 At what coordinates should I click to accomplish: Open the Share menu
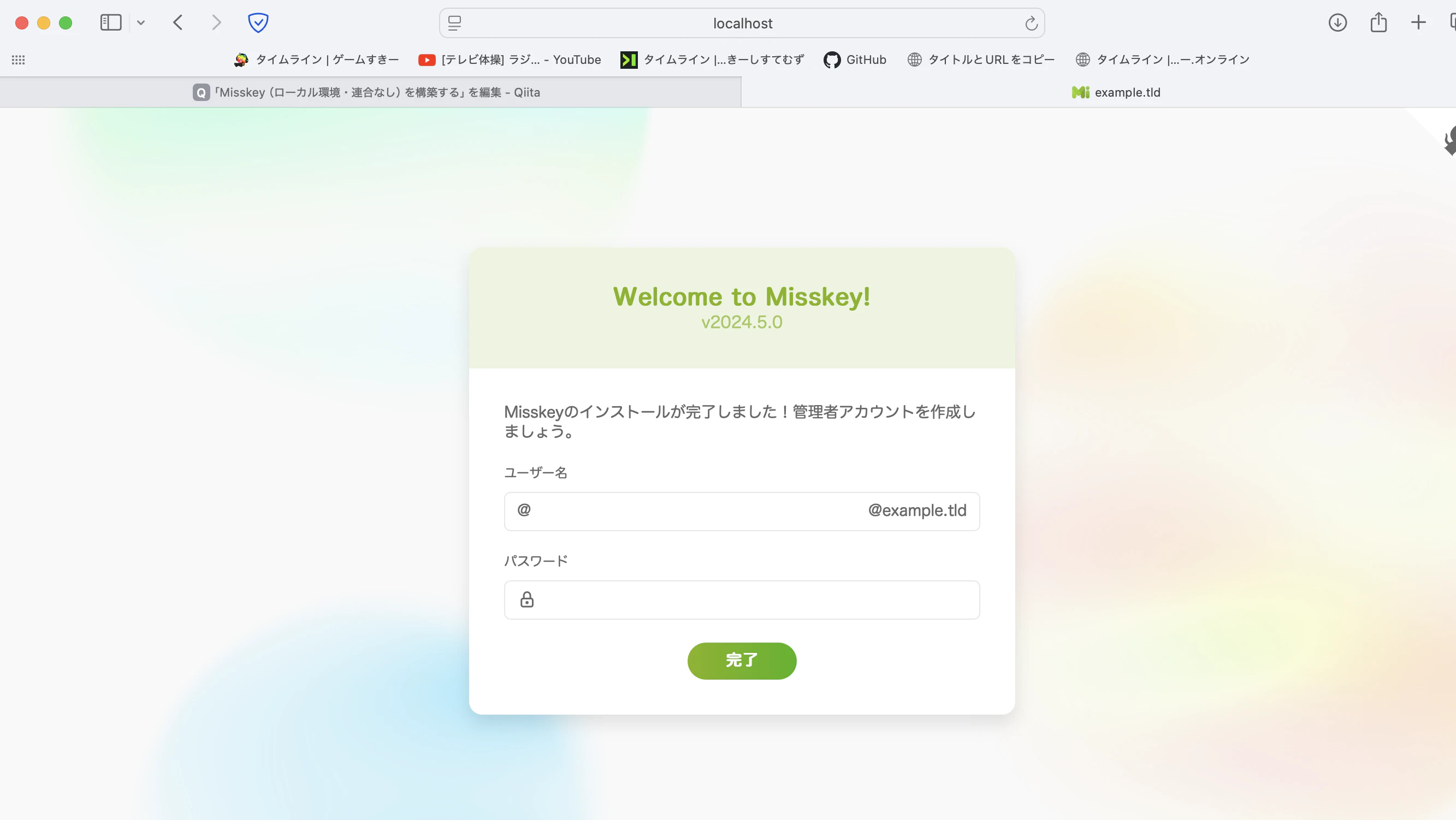tap(1378, 22)
